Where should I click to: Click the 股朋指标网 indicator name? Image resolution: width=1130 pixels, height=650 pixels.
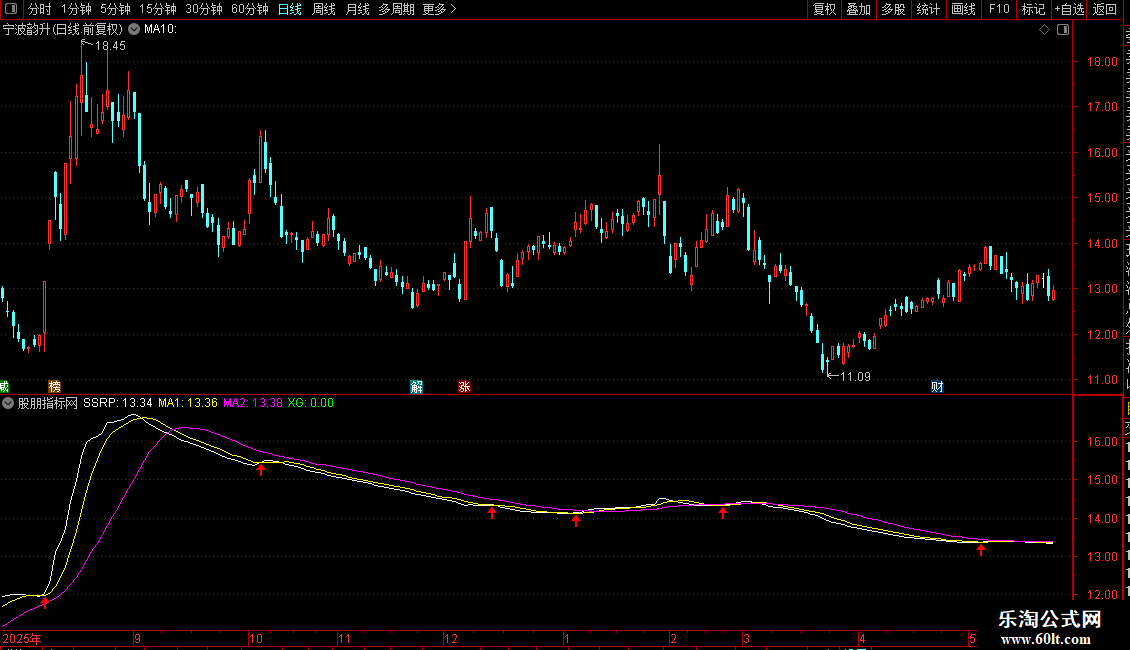tap(48, 403)
